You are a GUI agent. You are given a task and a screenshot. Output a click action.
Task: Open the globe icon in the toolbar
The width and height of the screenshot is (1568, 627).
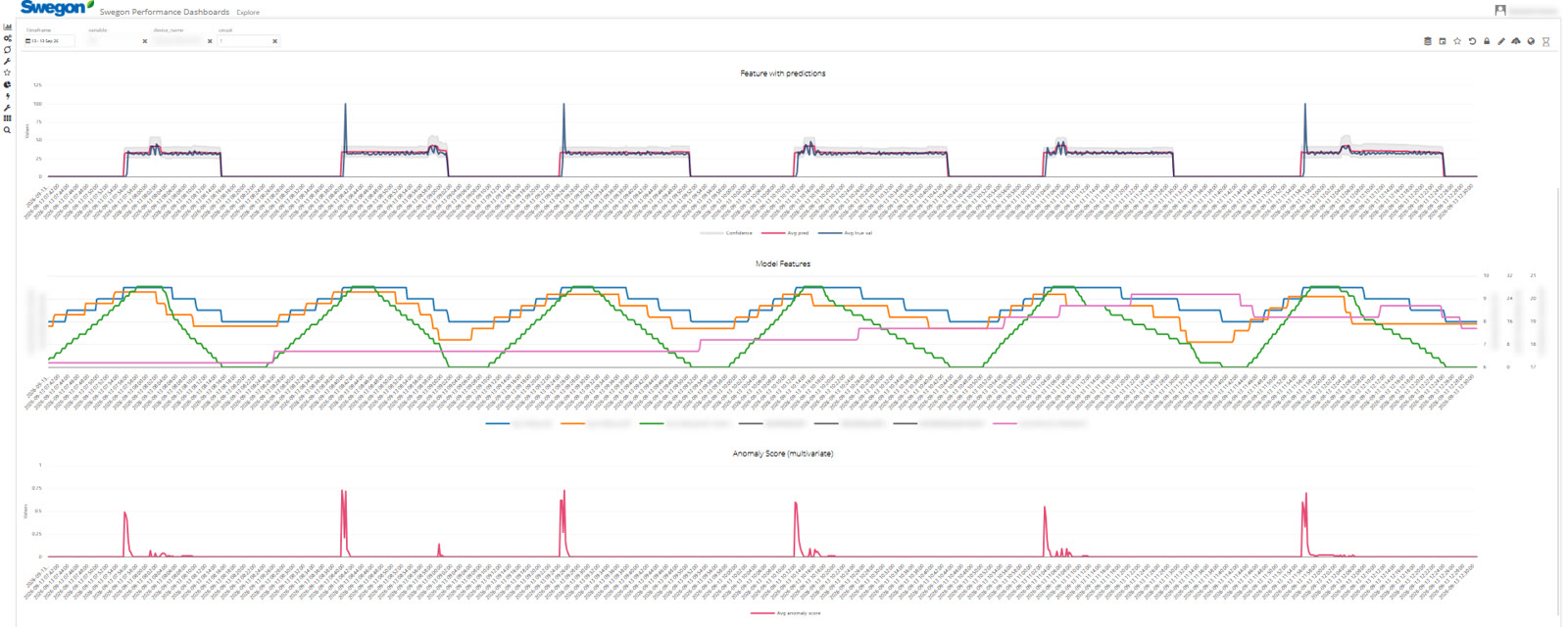tap(1531, 41)
